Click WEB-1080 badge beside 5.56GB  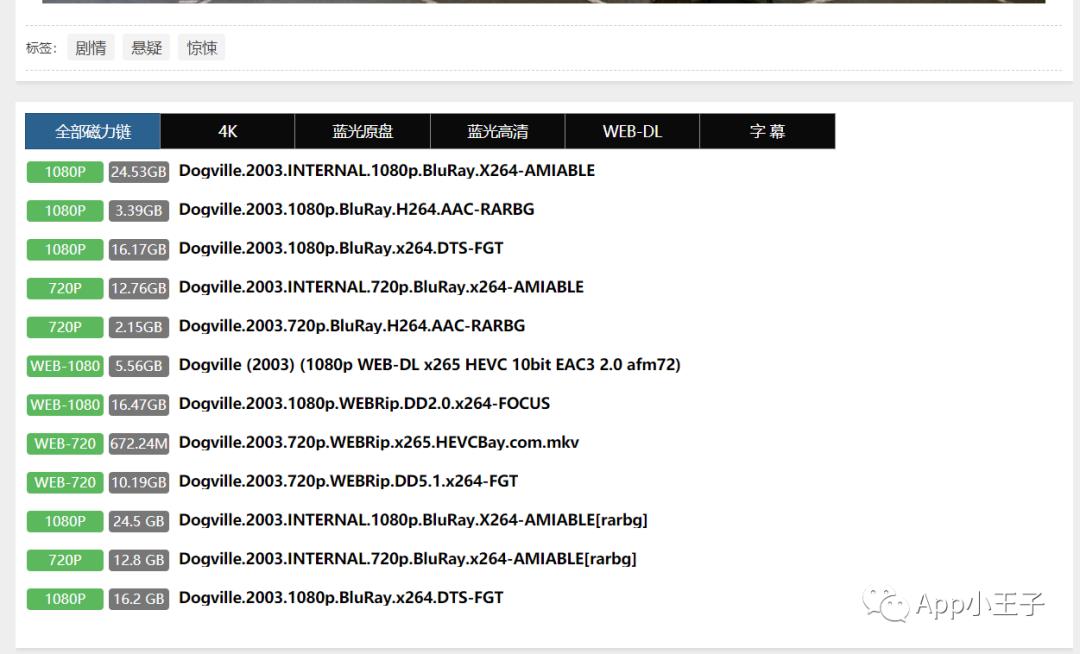pos(65,366)
